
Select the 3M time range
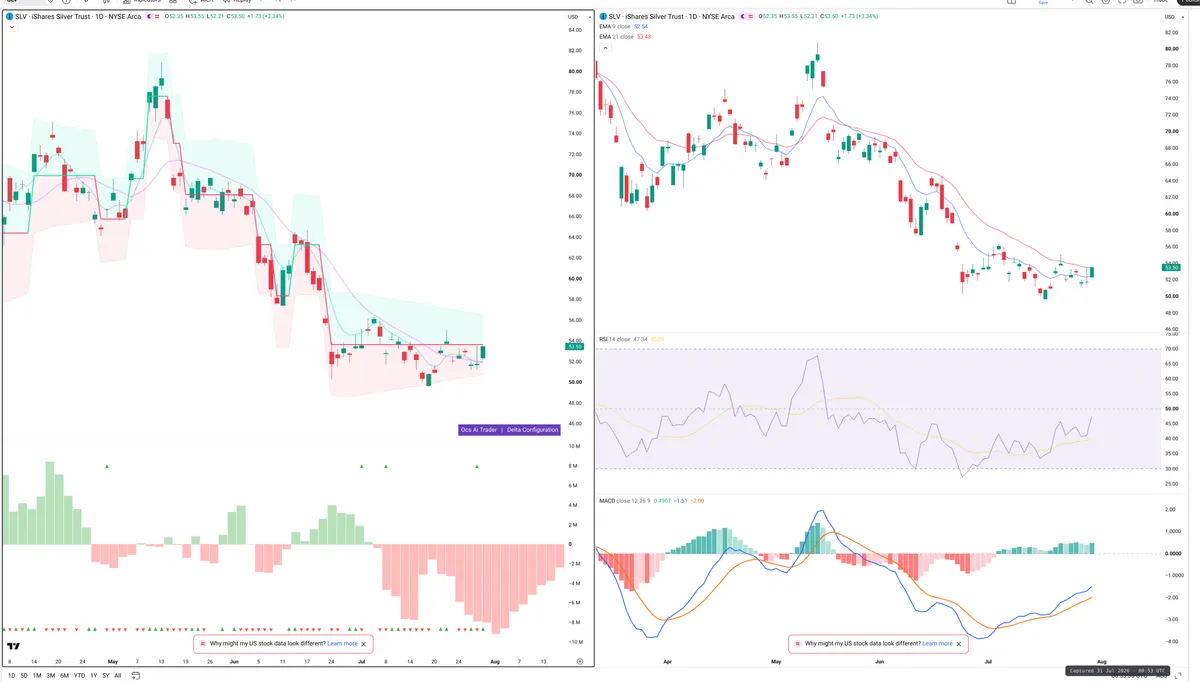pos(51,676)
